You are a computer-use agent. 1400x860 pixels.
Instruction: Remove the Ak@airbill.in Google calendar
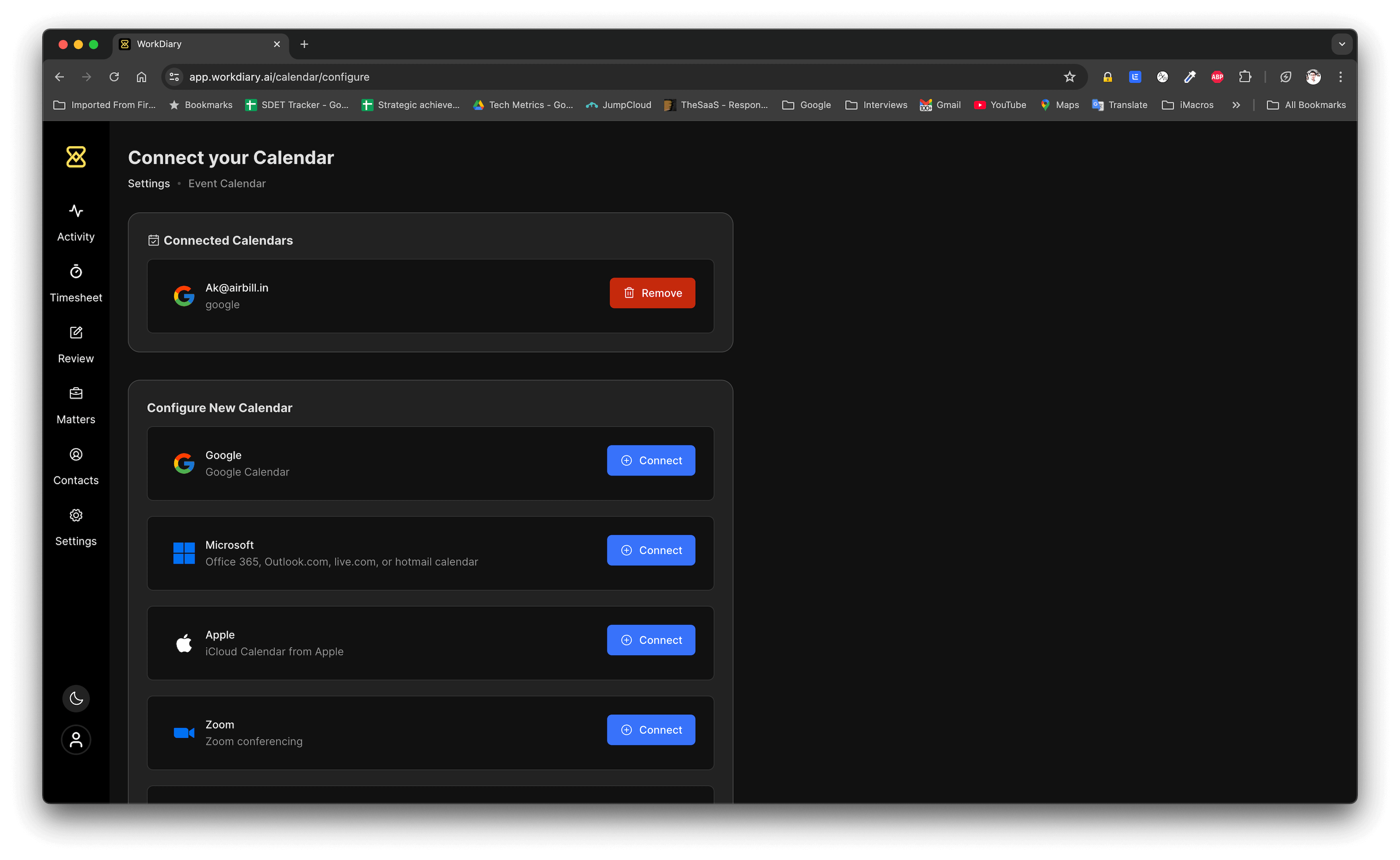tap(652, 293)
